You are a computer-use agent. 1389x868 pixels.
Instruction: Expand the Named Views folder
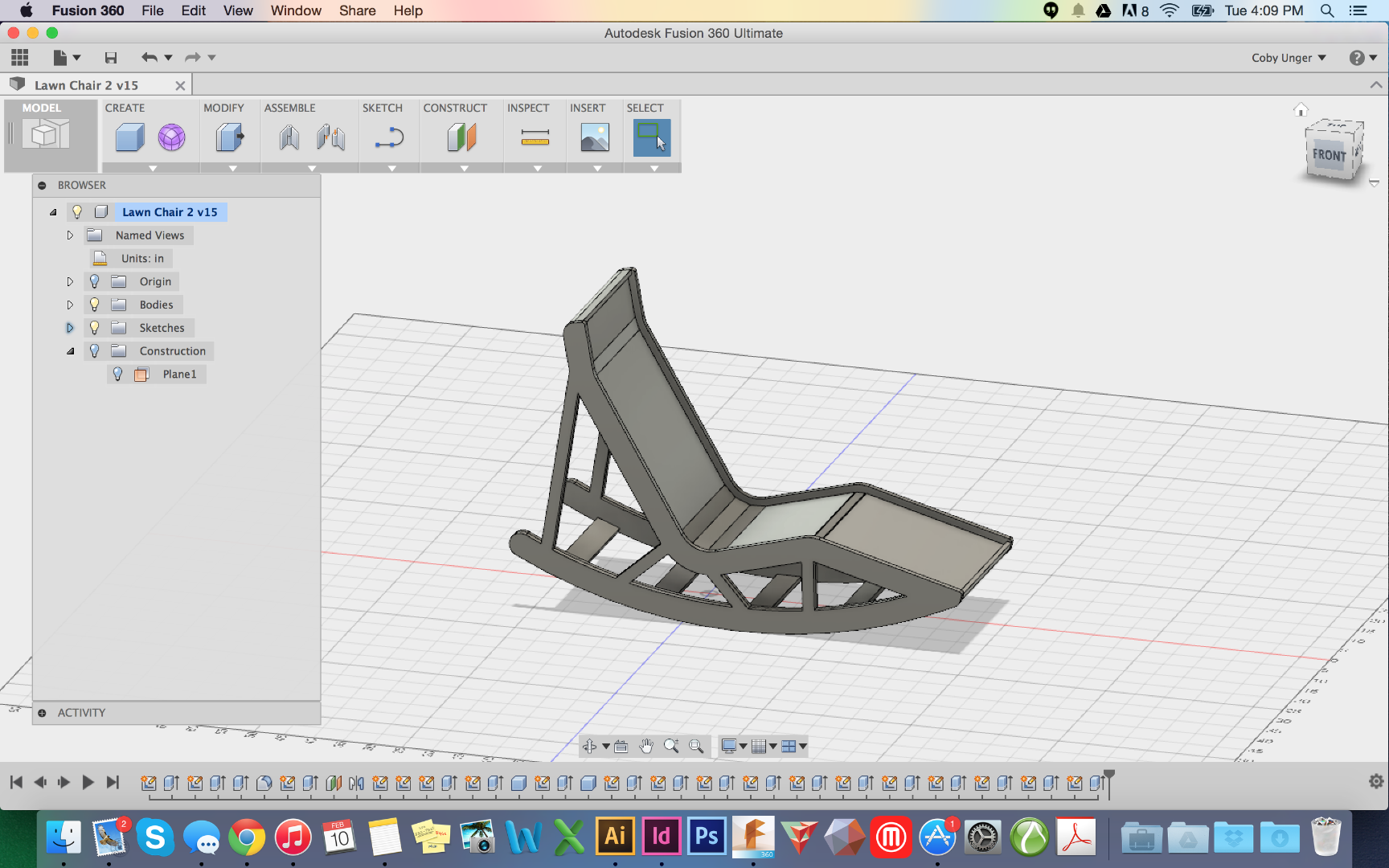(x=70, y=235)
